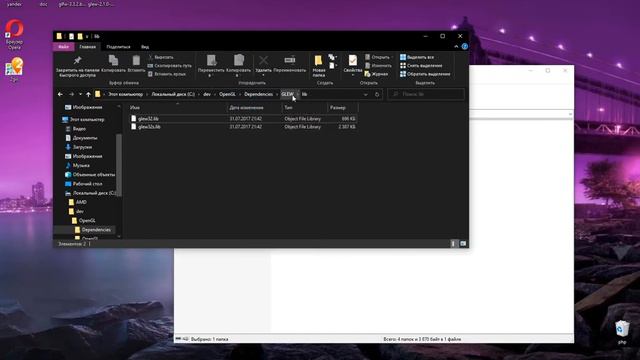Click the Move to (Переместить в) icon
640x360 pixels.
point(211,61)
